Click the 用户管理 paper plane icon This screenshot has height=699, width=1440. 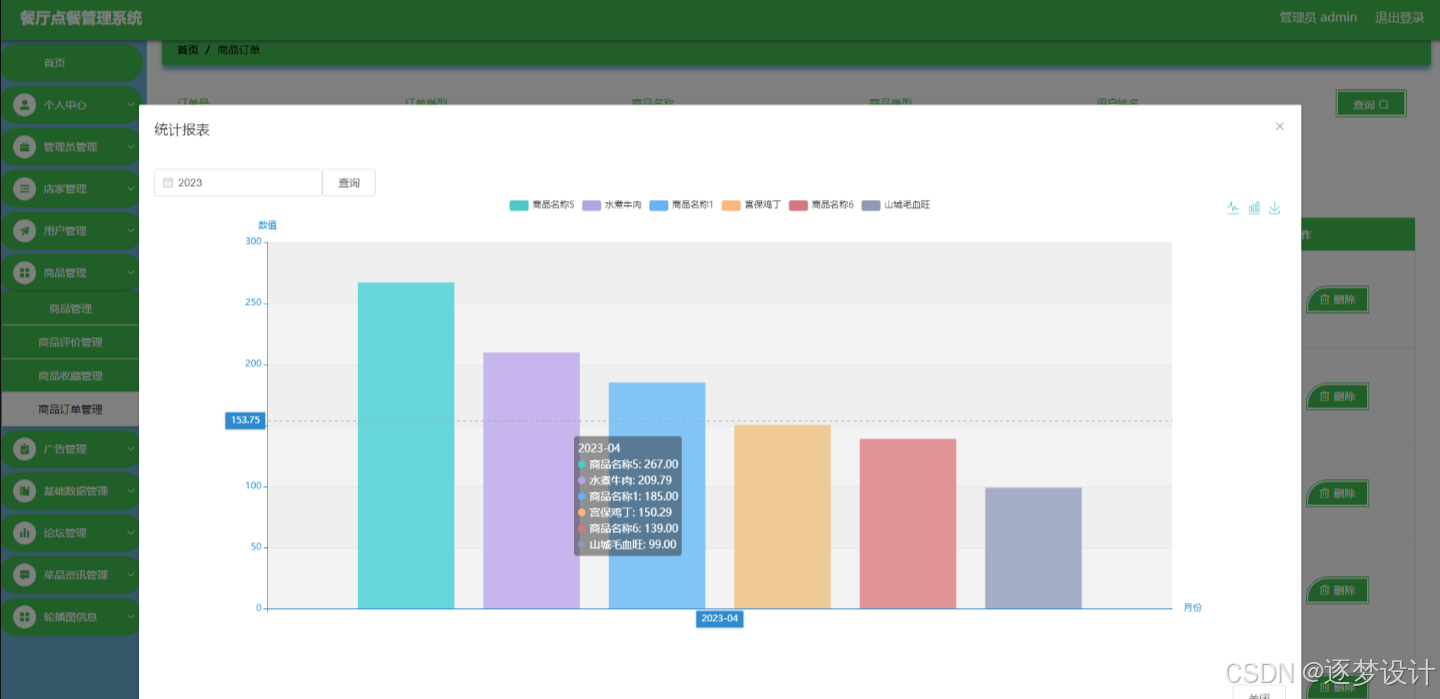click(x=25, y=230)
